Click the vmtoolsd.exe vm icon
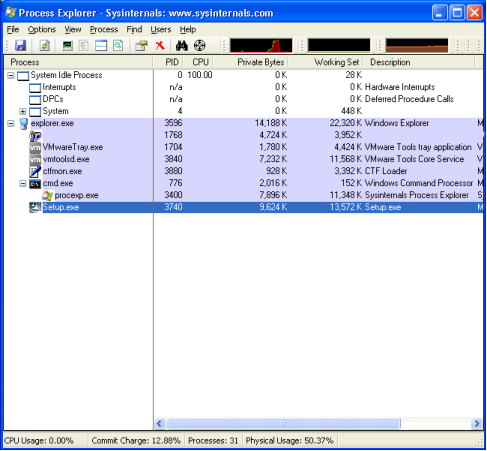Screen dimensions: 487x451 [x=35, y=159]
